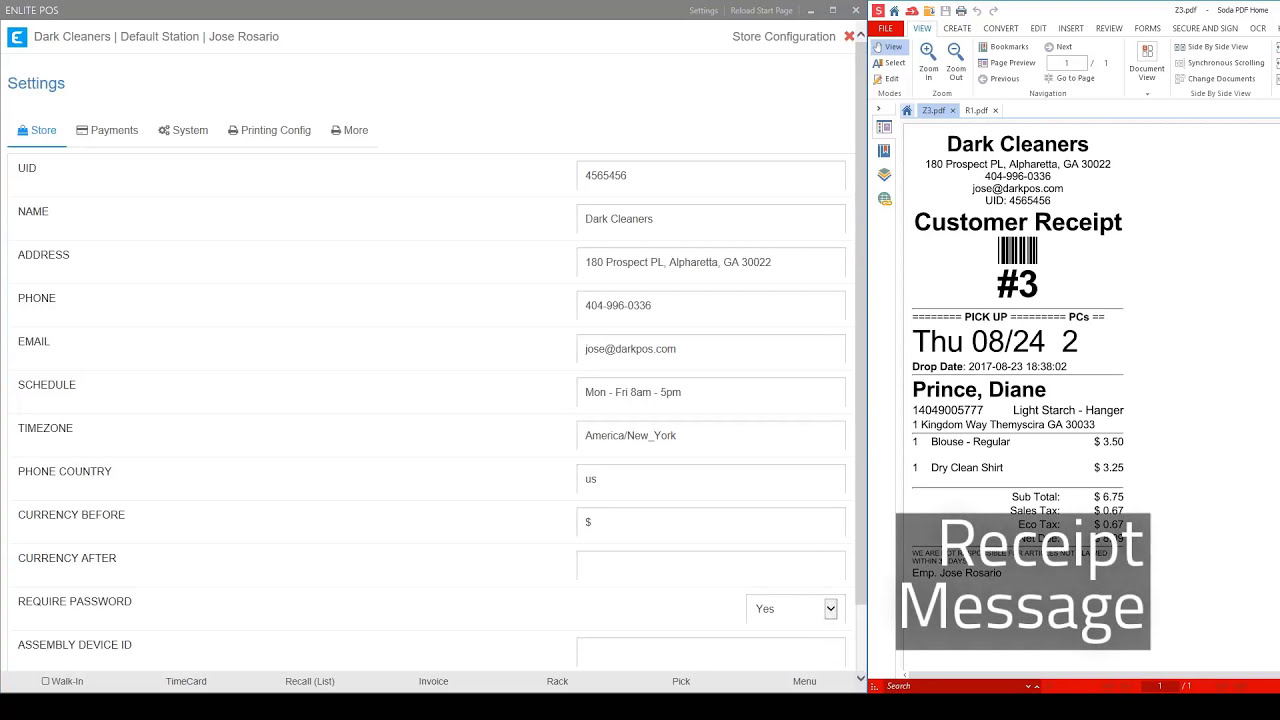This screenshot has width=1280, height=720.
Task: Click the settings page scrollbar down arrow
Action: pos(860,678)
